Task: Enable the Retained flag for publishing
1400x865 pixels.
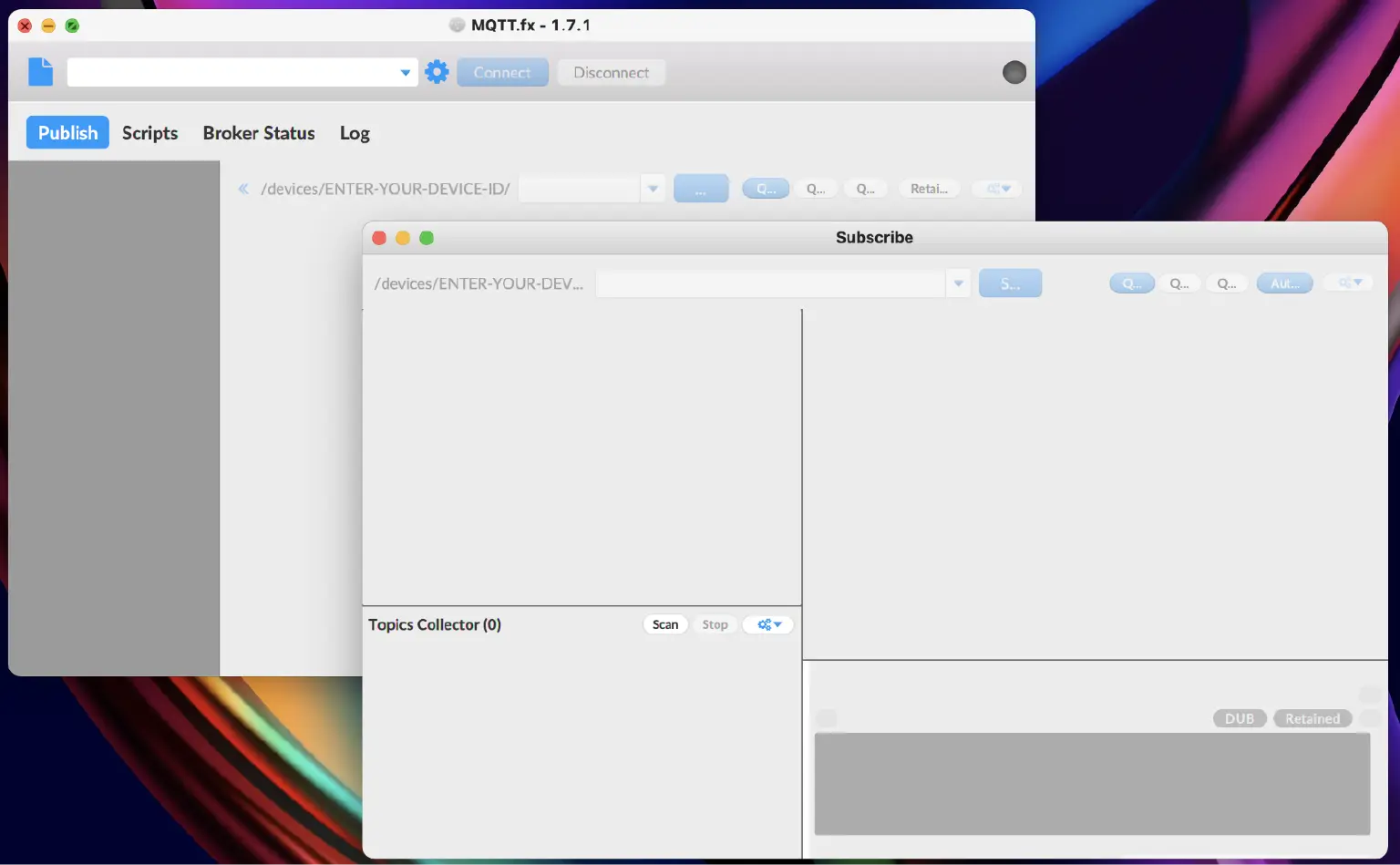Action: [929, 189]
